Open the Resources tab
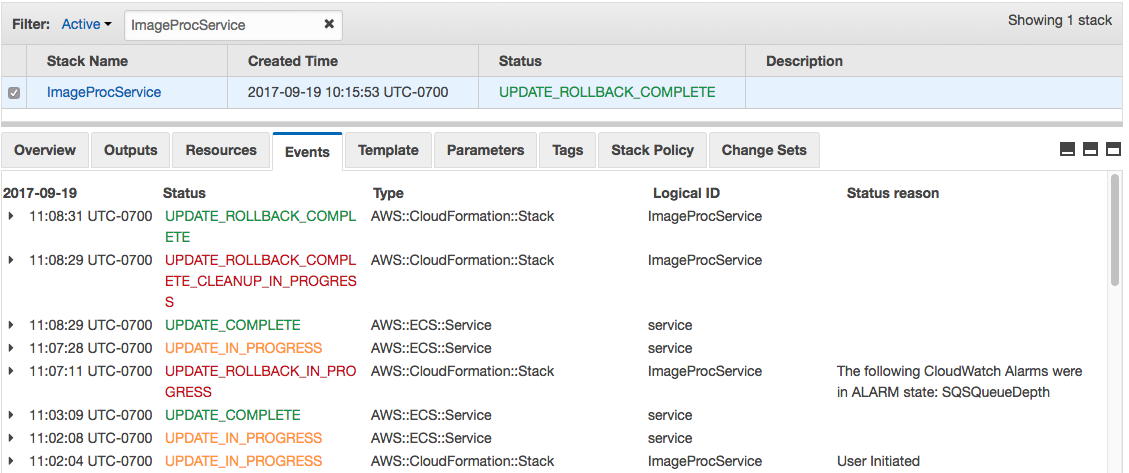The image size is (1129, 473). 221,150
